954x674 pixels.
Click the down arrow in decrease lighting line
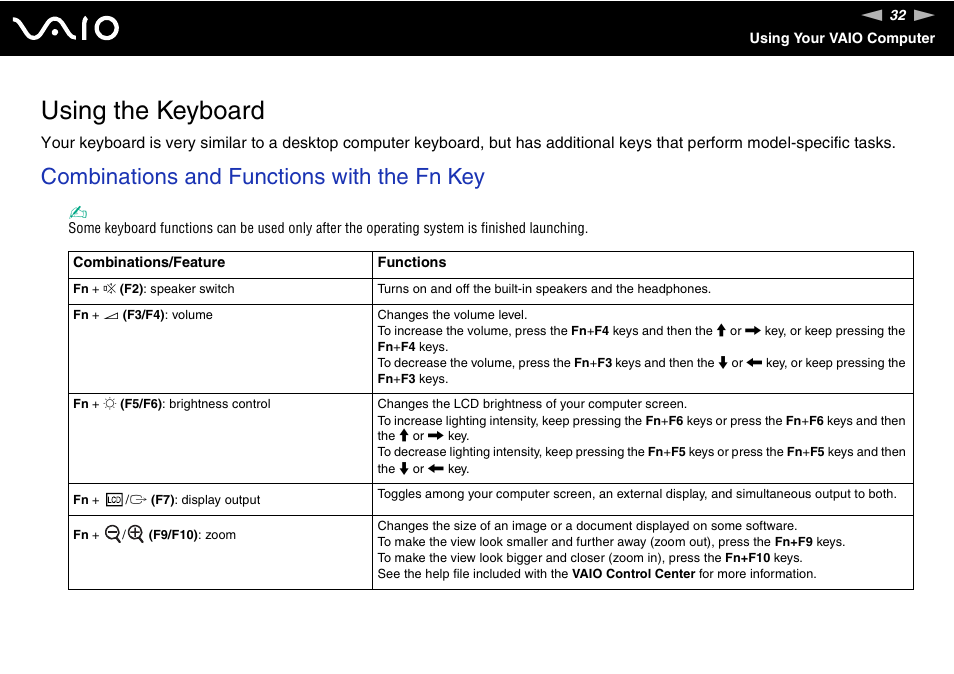tap(403, 468)
